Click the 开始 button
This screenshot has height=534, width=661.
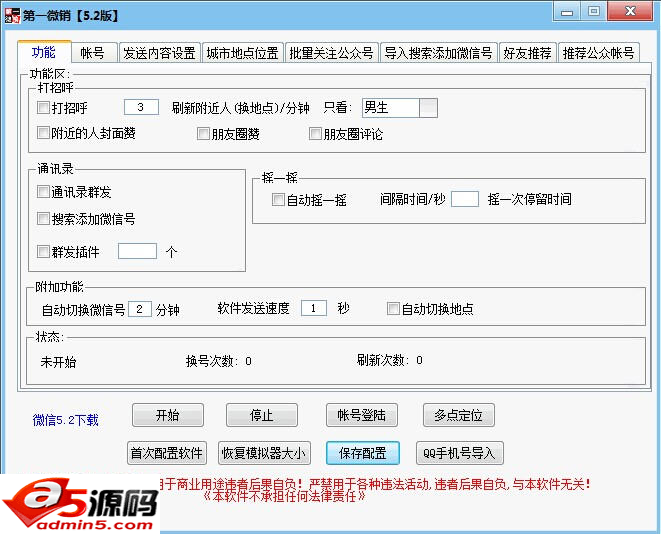(x=168, y=415)
